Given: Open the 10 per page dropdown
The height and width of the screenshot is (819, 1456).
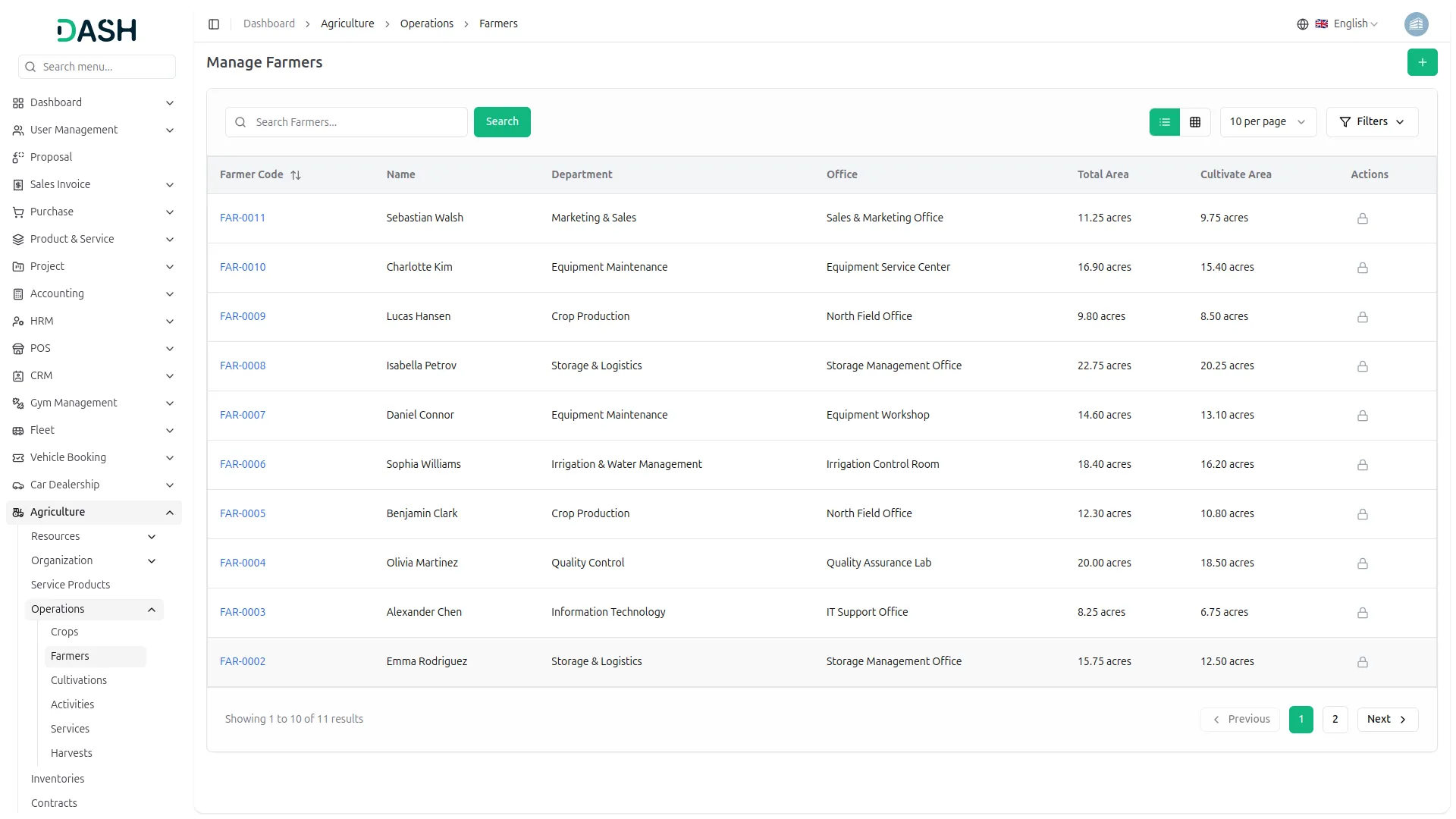Looking at the screenshot, I should click(1267, 122).
